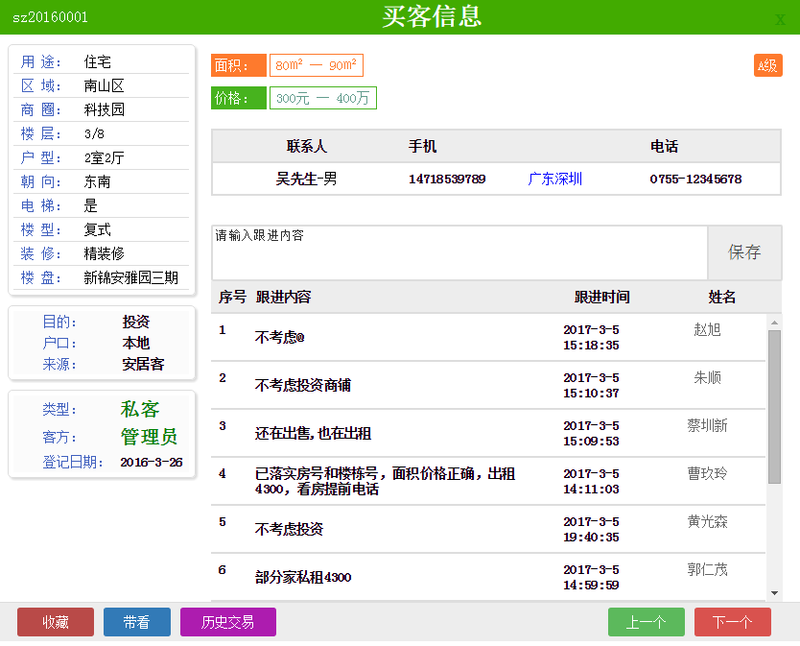Click the 楼盘 value 新锦安雅园三期
This screenshot has height=646, width=800.
131,278
